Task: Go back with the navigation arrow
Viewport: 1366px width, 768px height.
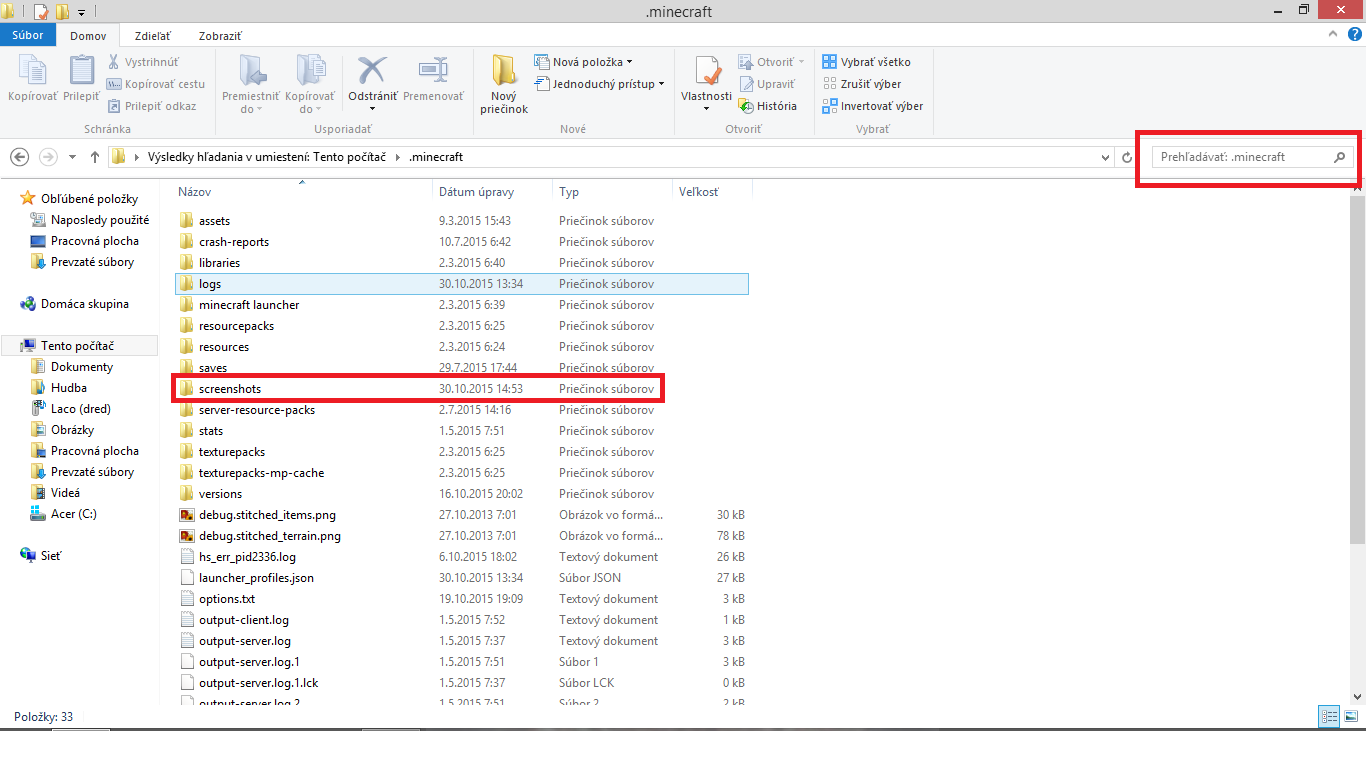Action: point(19,157)
